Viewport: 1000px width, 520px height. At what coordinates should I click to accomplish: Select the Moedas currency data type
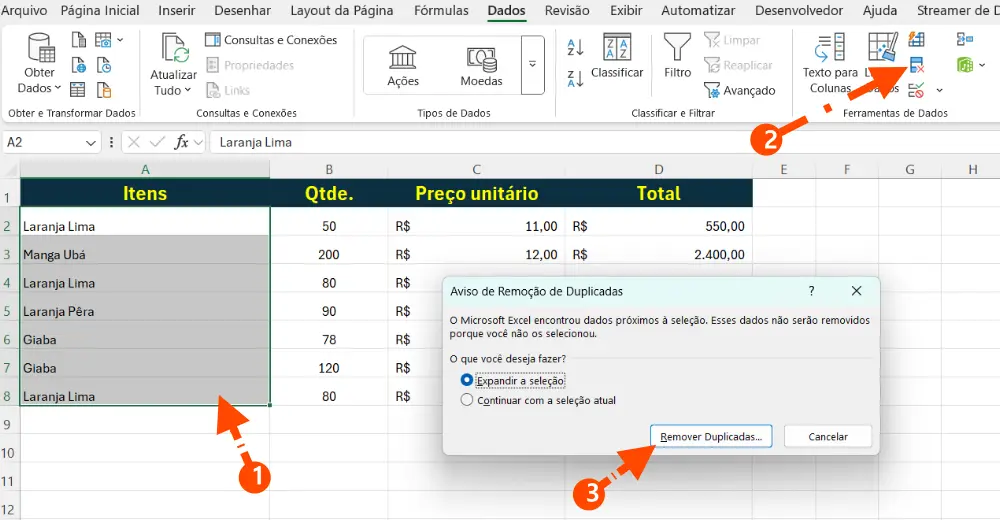482,66
